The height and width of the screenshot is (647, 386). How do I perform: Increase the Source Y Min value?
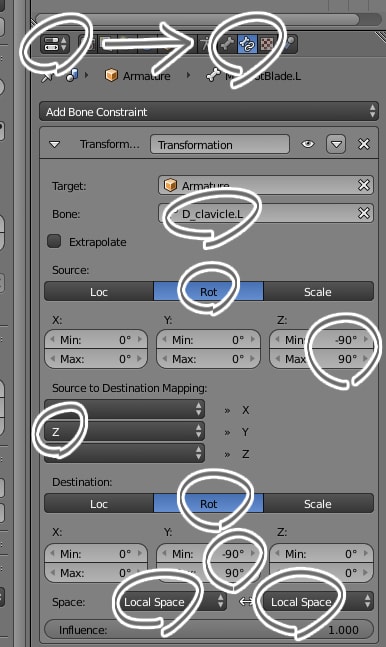(x=253, y=340)
